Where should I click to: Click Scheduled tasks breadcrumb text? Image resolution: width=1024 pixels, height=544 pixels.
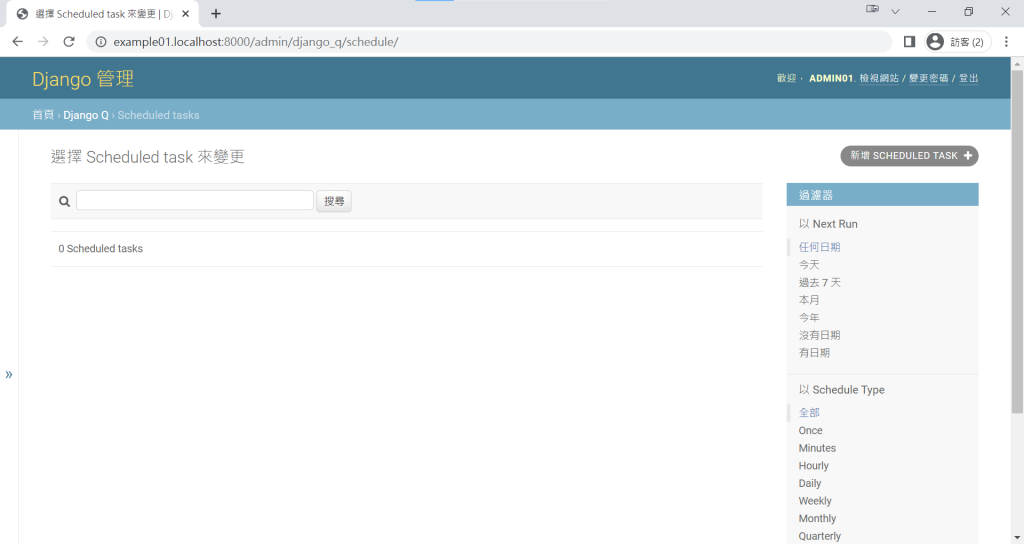coord(158,115)
